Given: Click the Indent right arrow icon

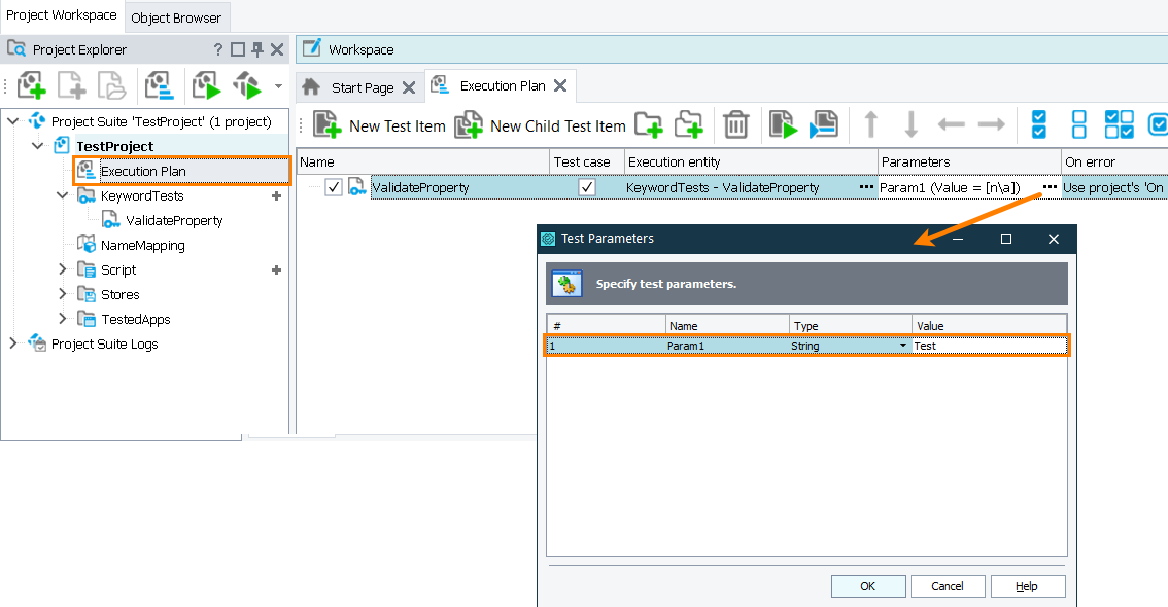Looking at the screenshot, I should (x=990, y=125).
